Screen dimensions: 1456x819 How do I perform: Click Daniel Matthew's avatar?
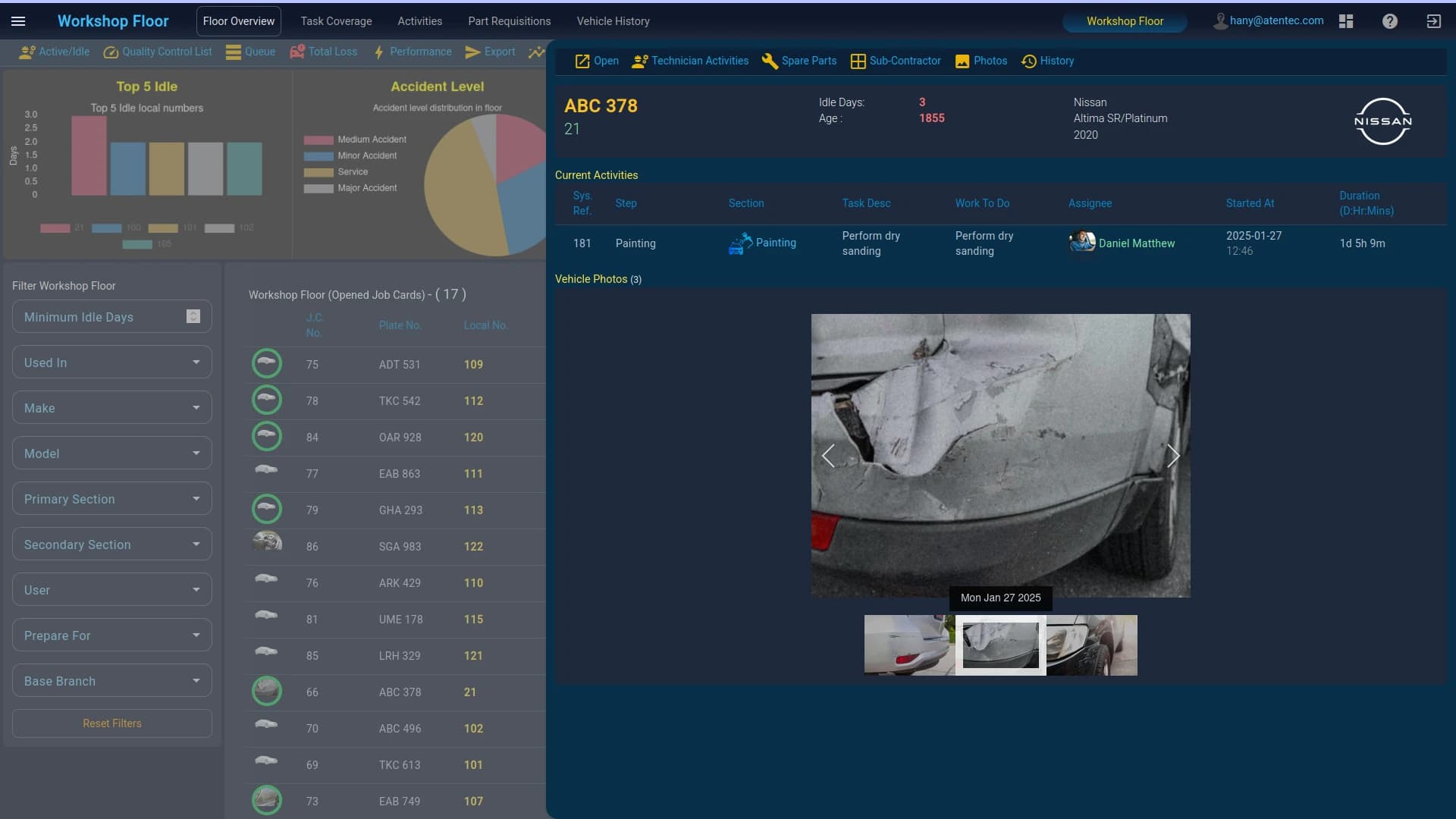pos(1082,243)
